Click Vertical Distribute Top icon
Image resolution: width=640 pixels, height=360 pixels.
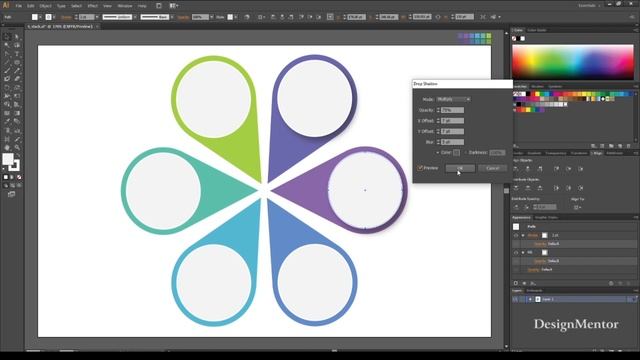pos(516,188)
